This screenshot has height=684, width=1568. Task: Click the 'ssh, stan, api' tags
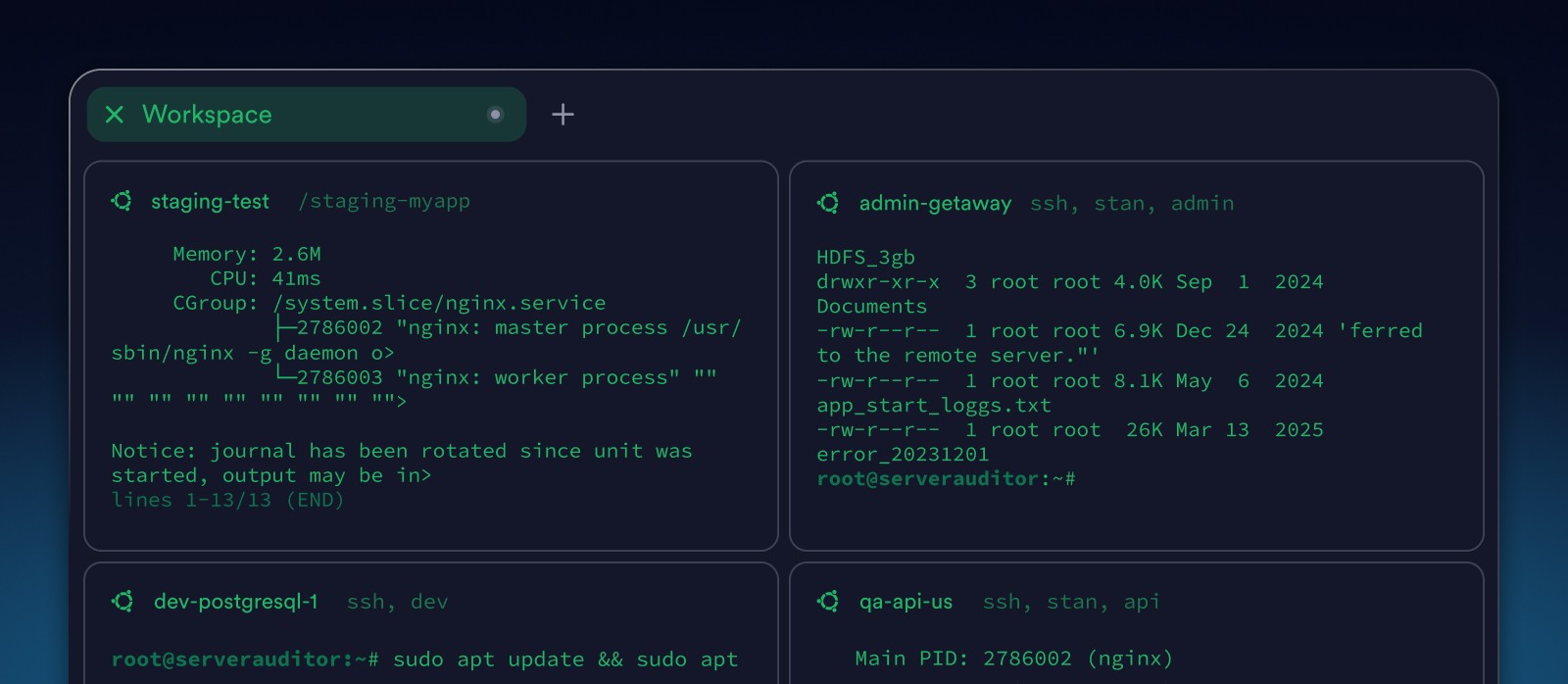tap(1071, 602)
